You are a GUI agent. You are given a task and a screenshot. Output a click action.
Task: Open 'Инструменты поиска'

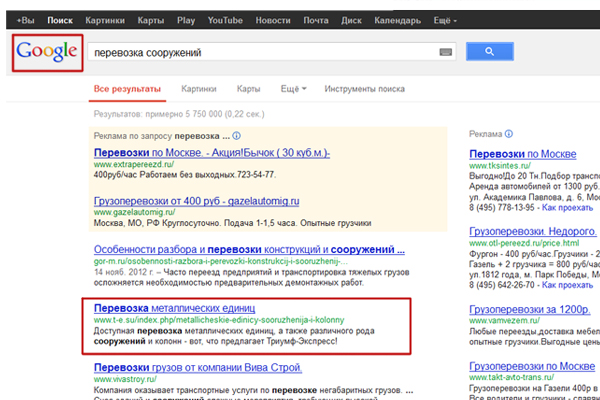coord(364,89)
